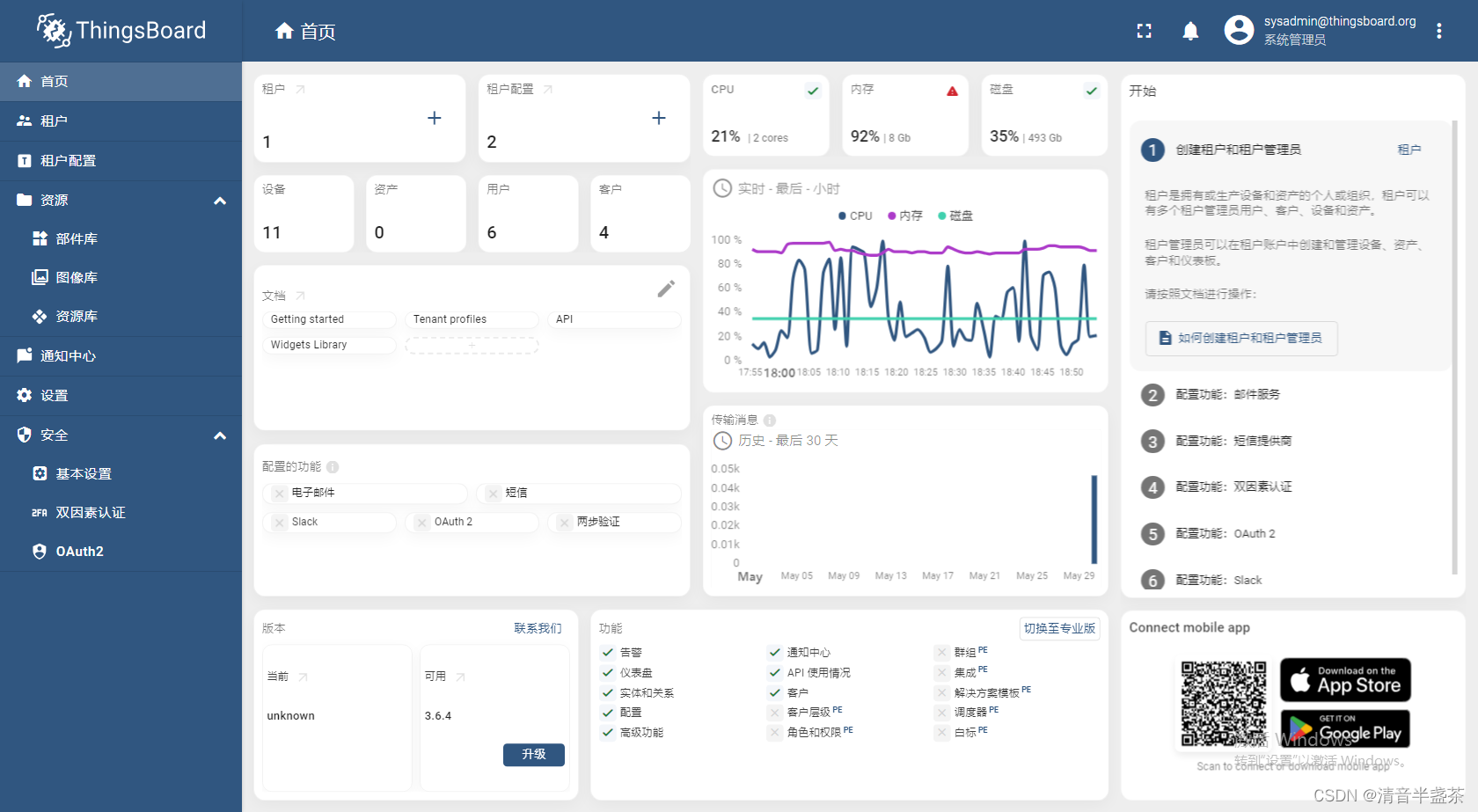Toggle the 告警 feature checkmark
The width and height of the screenshot is (1478, 812).
pyautogui.click(x=608, y=652)
